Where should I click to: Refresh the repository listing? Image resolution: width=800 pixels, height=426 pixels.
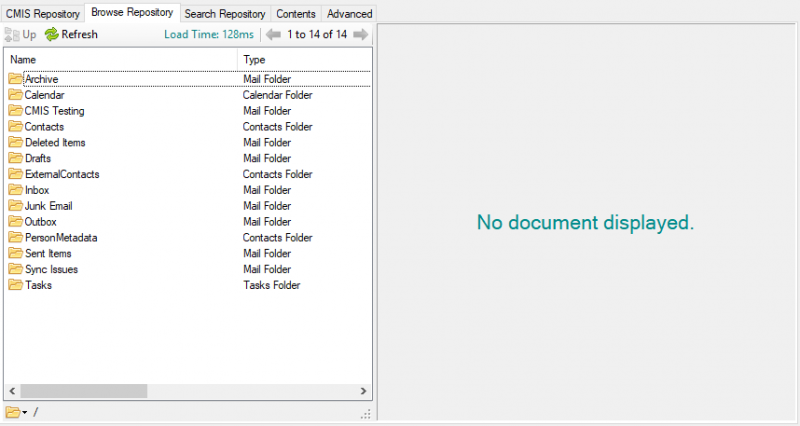point(71,35)
